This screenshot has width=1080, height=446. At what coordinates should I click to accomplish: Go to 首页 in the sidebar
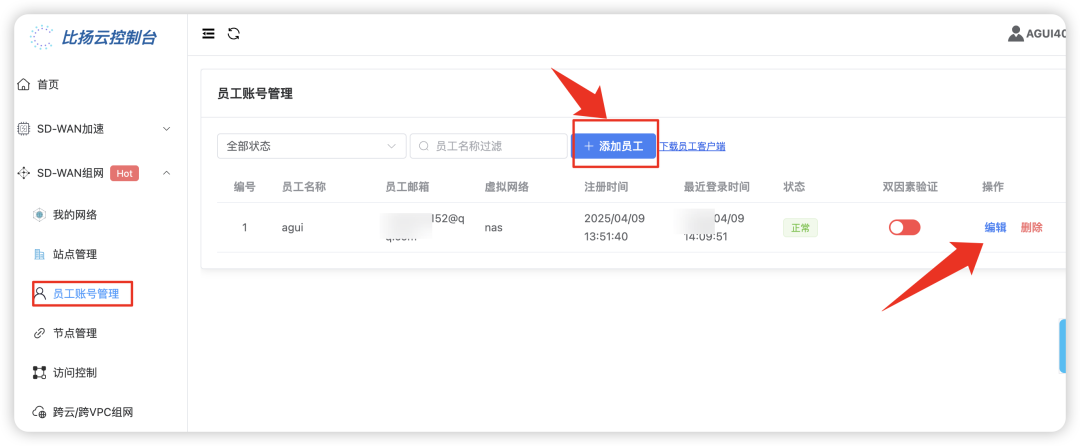click(48, 85)
